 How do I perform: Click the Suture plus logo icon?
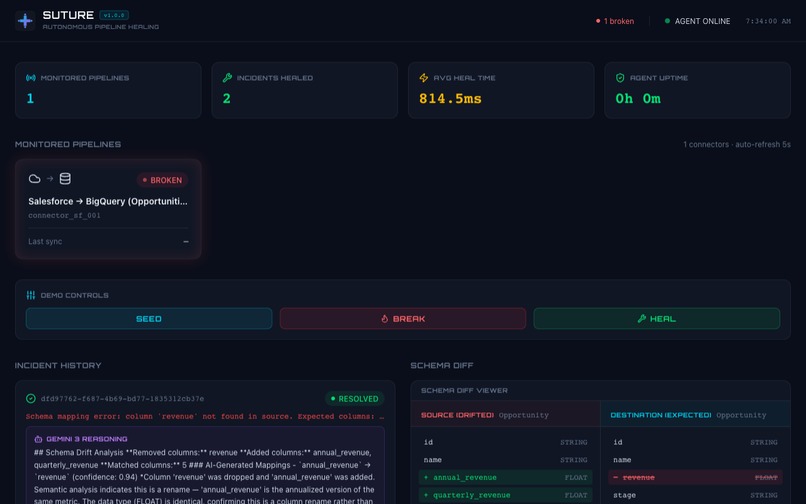25,21
